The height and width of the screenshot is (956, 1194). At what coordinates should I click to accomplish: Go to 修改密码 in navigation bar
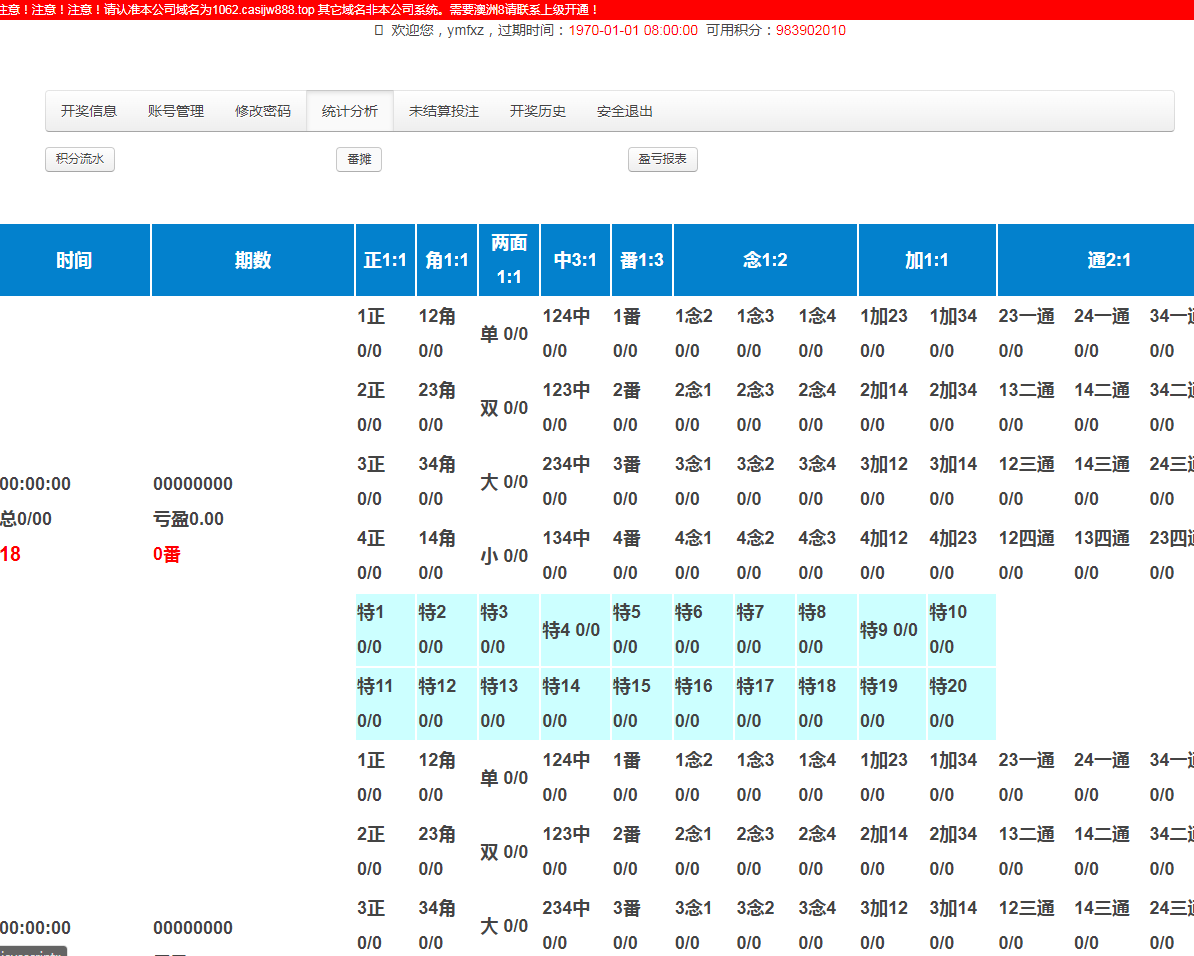coord(263,111)
